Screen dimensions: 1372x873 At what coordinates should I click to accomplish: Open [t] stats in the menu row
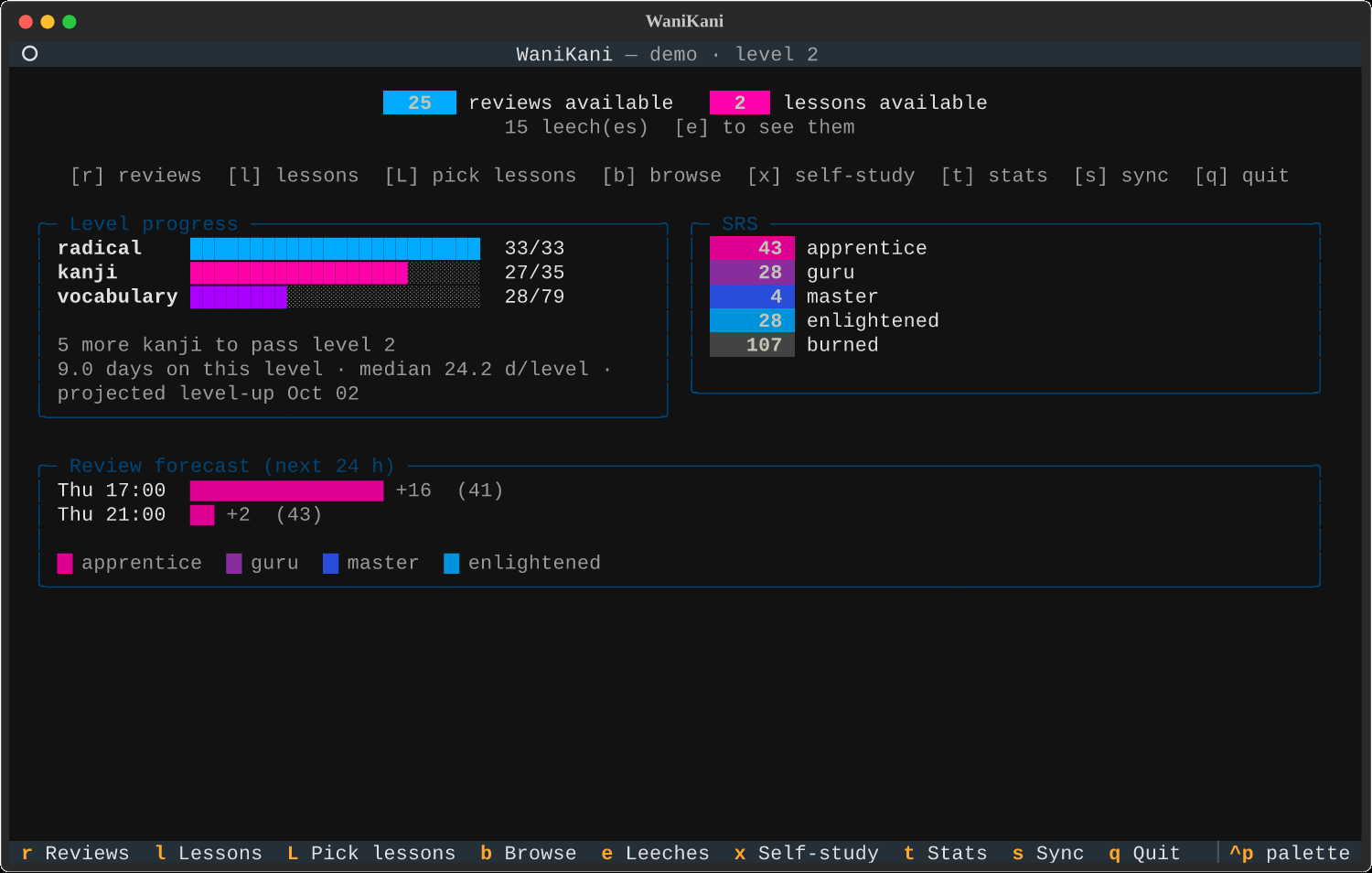(x=994, y=176)
